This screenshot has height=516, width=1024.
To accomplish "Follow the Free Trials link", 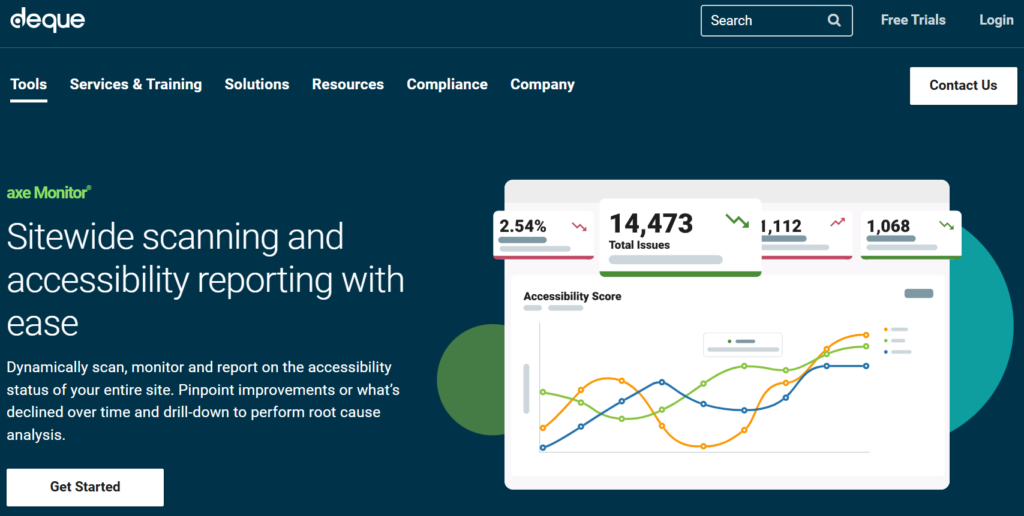I will pos(913,20).
